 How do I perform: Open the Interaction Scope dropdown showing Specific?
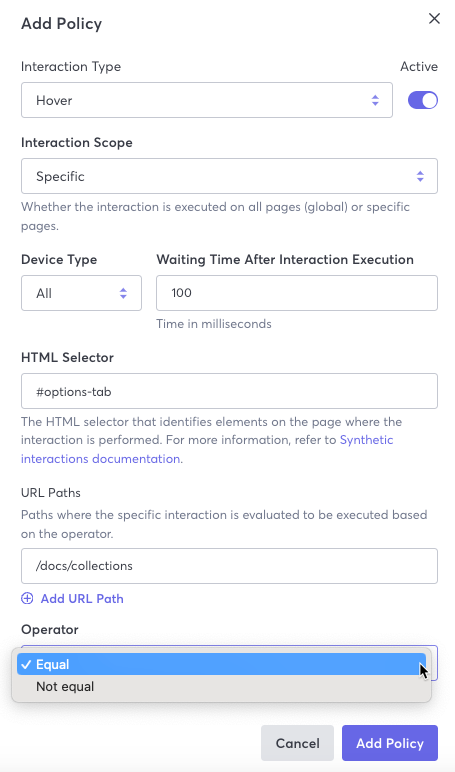tap(229, 176)
